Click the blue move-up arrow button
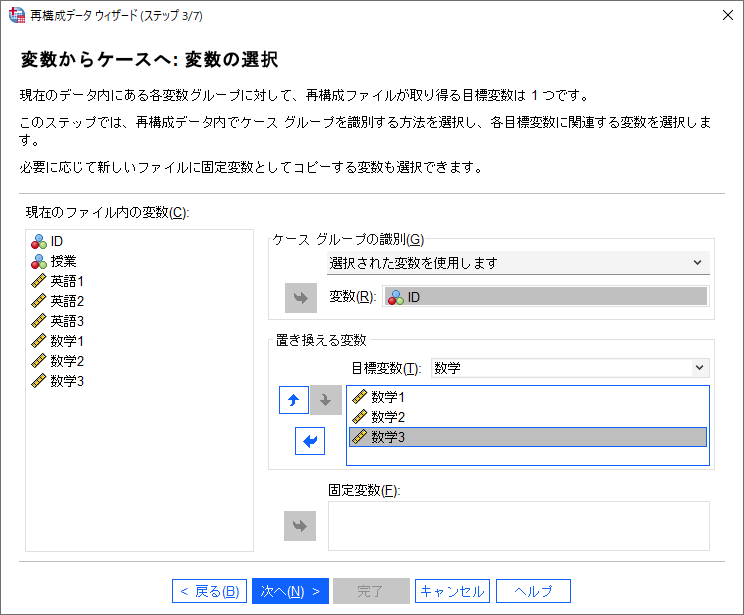 click(x=293, y=400)
